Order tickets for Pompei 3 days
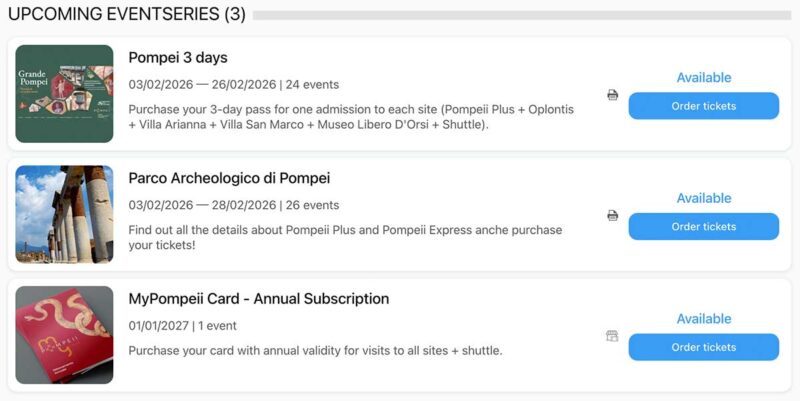800x401 pixels. tap(703, 106)
